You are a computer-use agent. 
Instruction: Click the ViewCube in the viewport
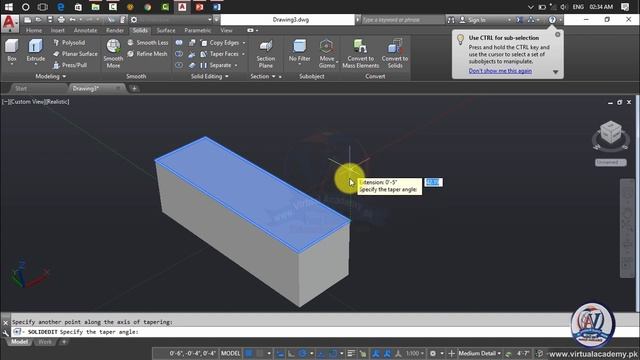[611, 133]
